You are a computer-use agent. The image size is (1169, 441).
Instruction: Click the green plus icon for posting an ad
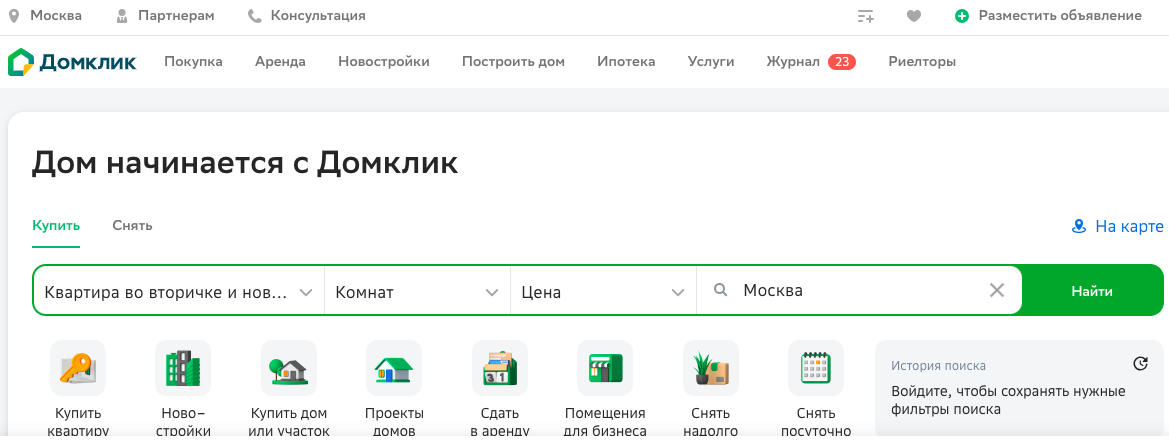tap(962, 16)
